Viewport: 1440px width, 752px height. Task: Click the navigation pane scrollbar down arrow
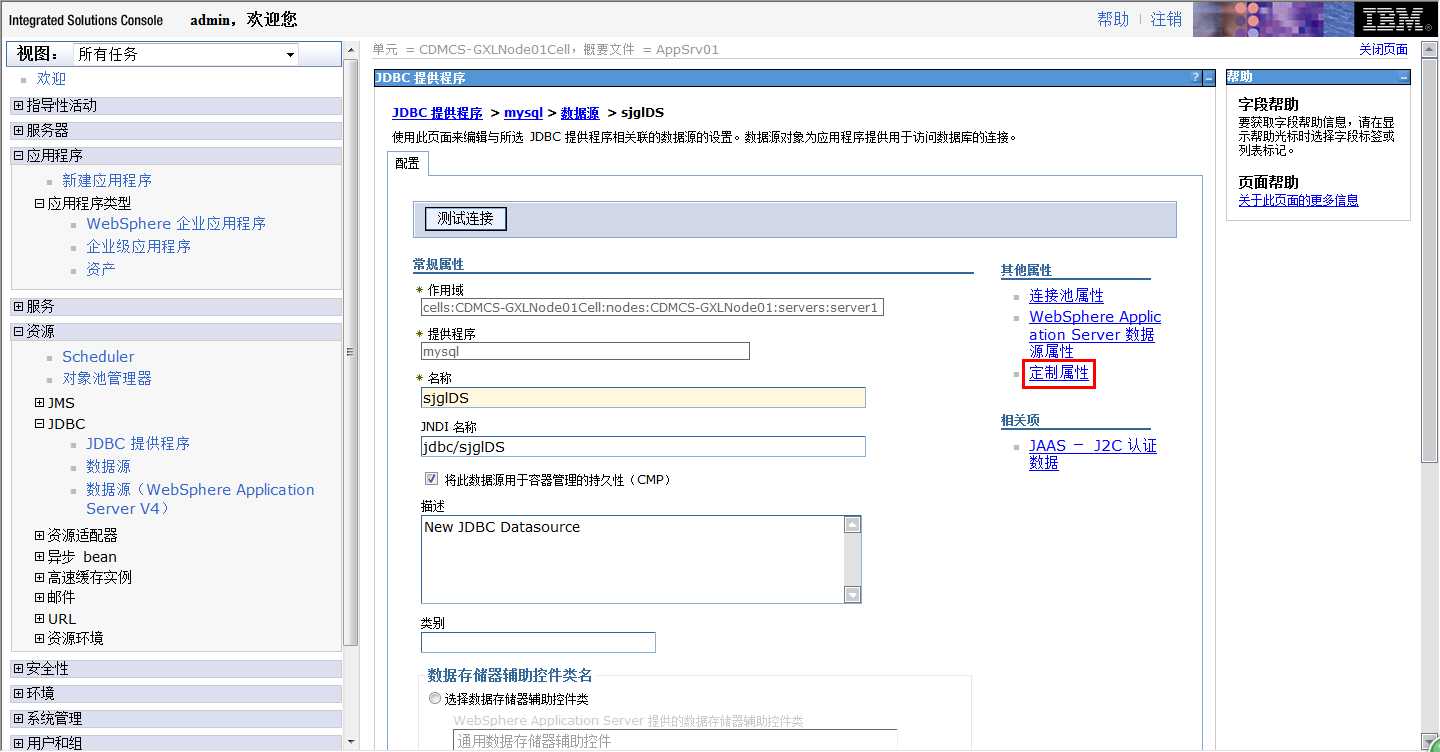click(351, 742)
